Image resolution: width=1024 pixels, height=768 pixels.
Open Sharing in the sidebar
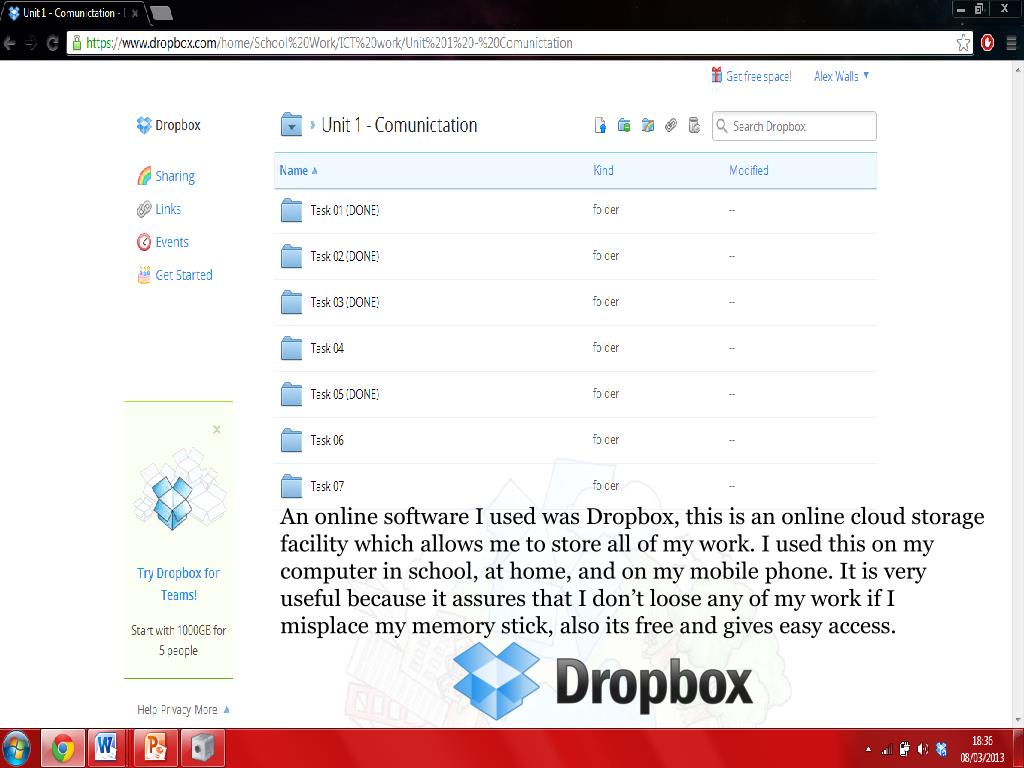(167, 176)
